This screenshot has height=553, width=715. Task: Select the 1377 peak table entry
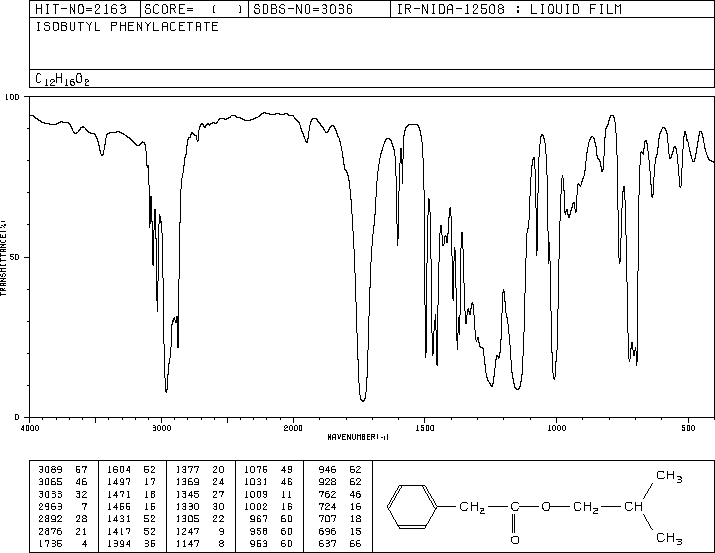tap(200, 470)
